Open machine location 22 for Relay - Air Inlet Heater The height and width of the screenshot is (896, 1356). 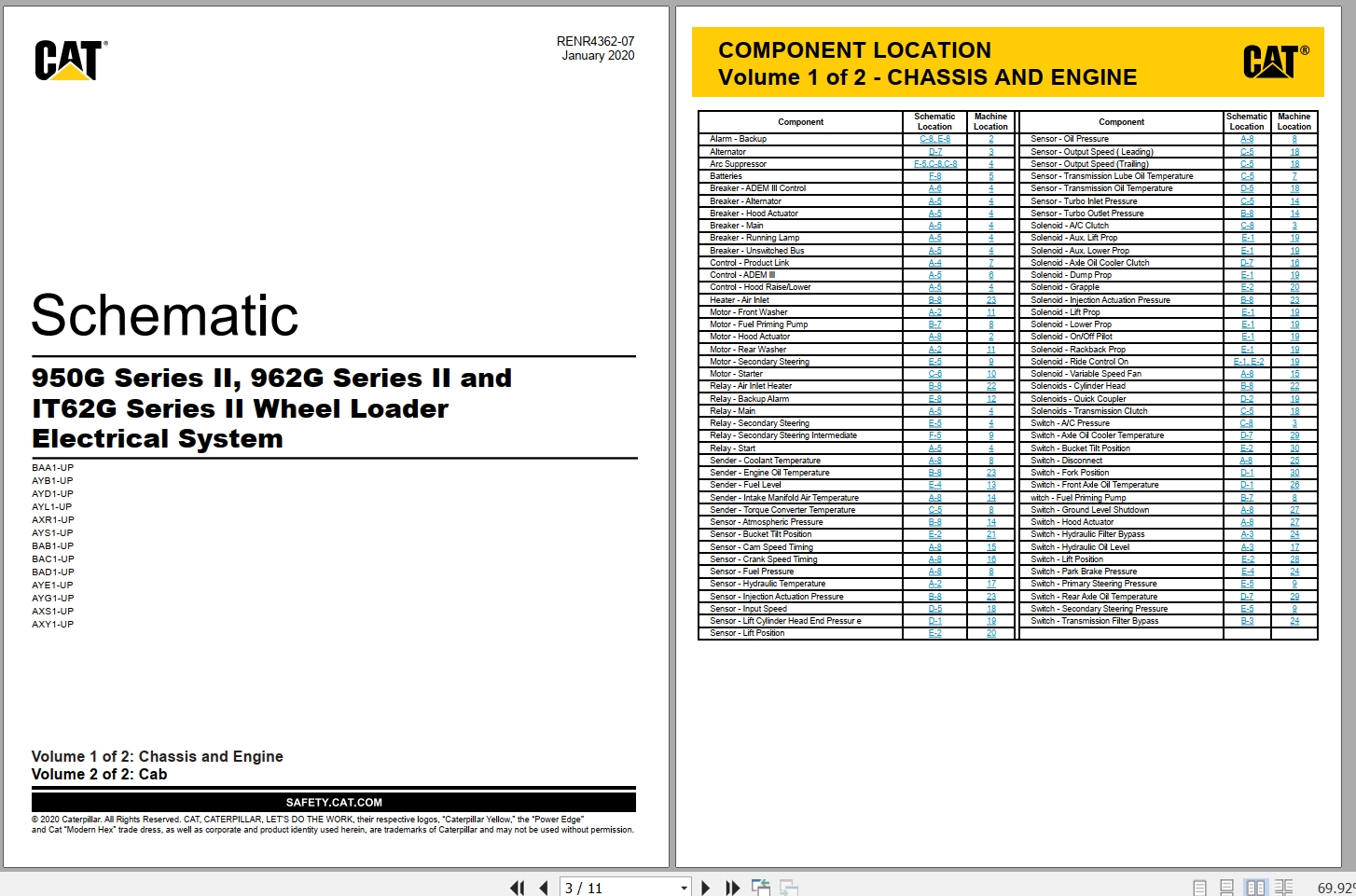[990, 386]
